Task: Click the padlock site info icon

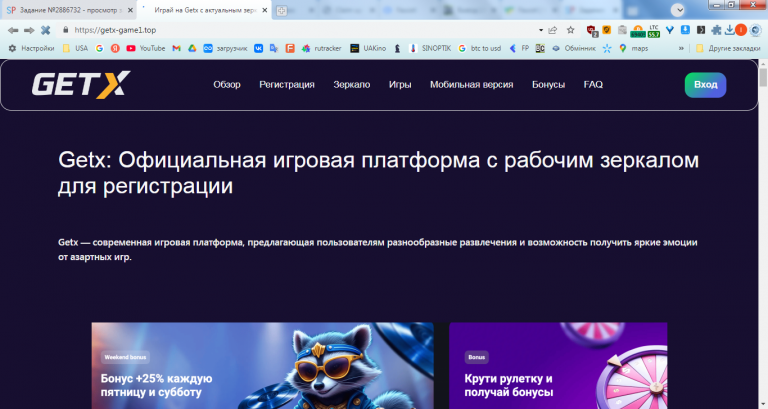Action: (66, 30)
